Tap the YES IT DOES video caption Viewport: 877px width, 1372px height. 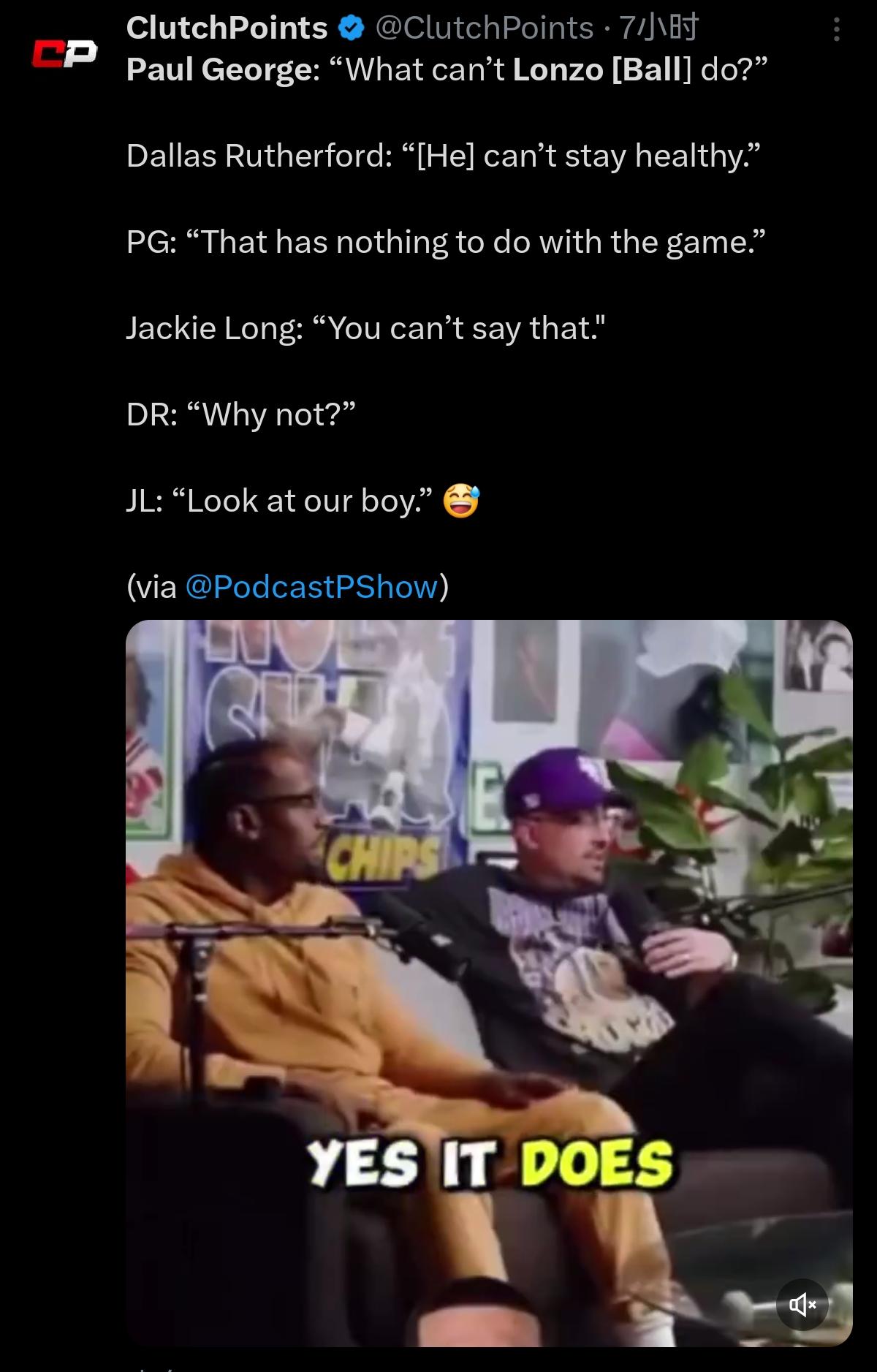pyautogui.click(x=489, y=1164)
